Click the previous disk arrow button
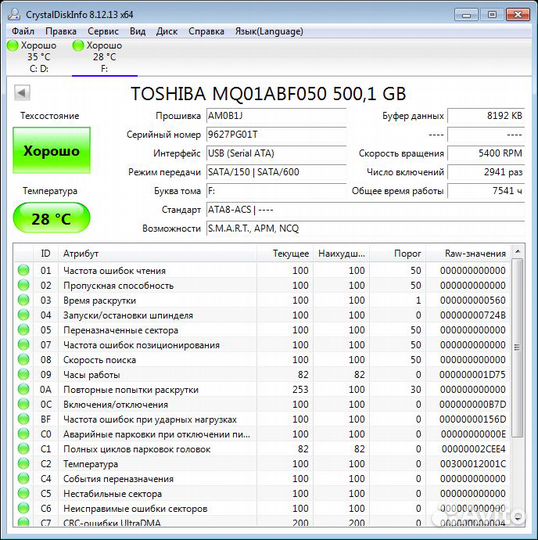 tap(22, 92)
